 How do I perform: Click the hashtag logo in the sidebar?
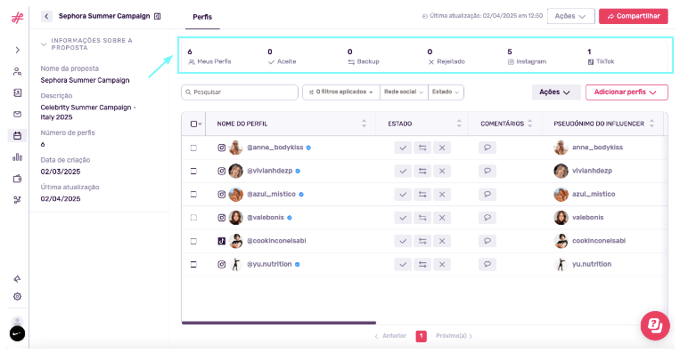(x=17, y=18)
